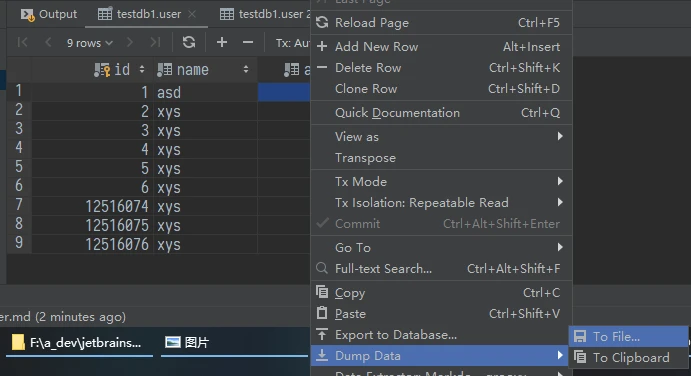Expand the View as submenu

(x=442, y=137)
